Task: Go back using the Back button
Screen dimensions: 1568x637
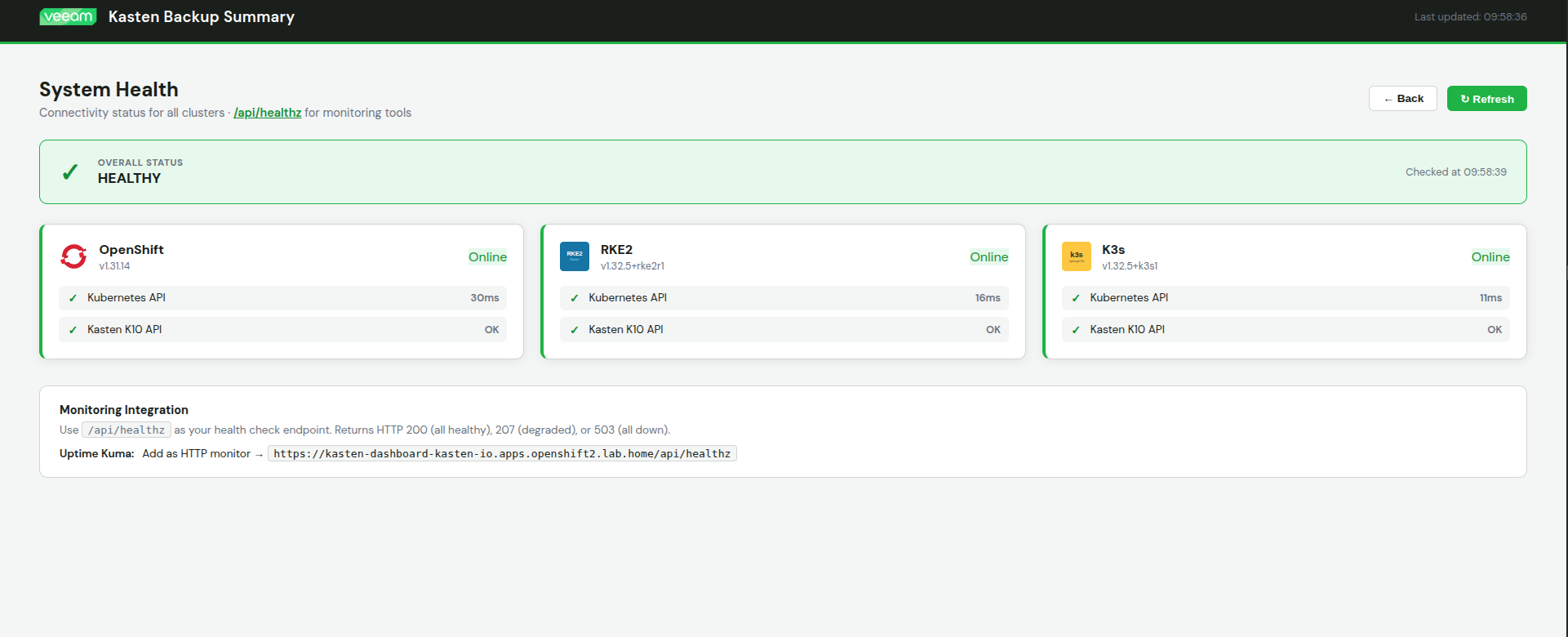Action: (x=1402, y=99)
